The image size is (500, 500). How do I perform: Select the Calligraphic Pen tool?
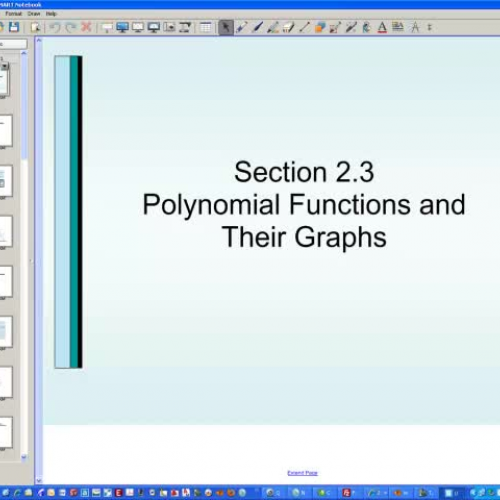pyautogui.click(x=257, y=27)
